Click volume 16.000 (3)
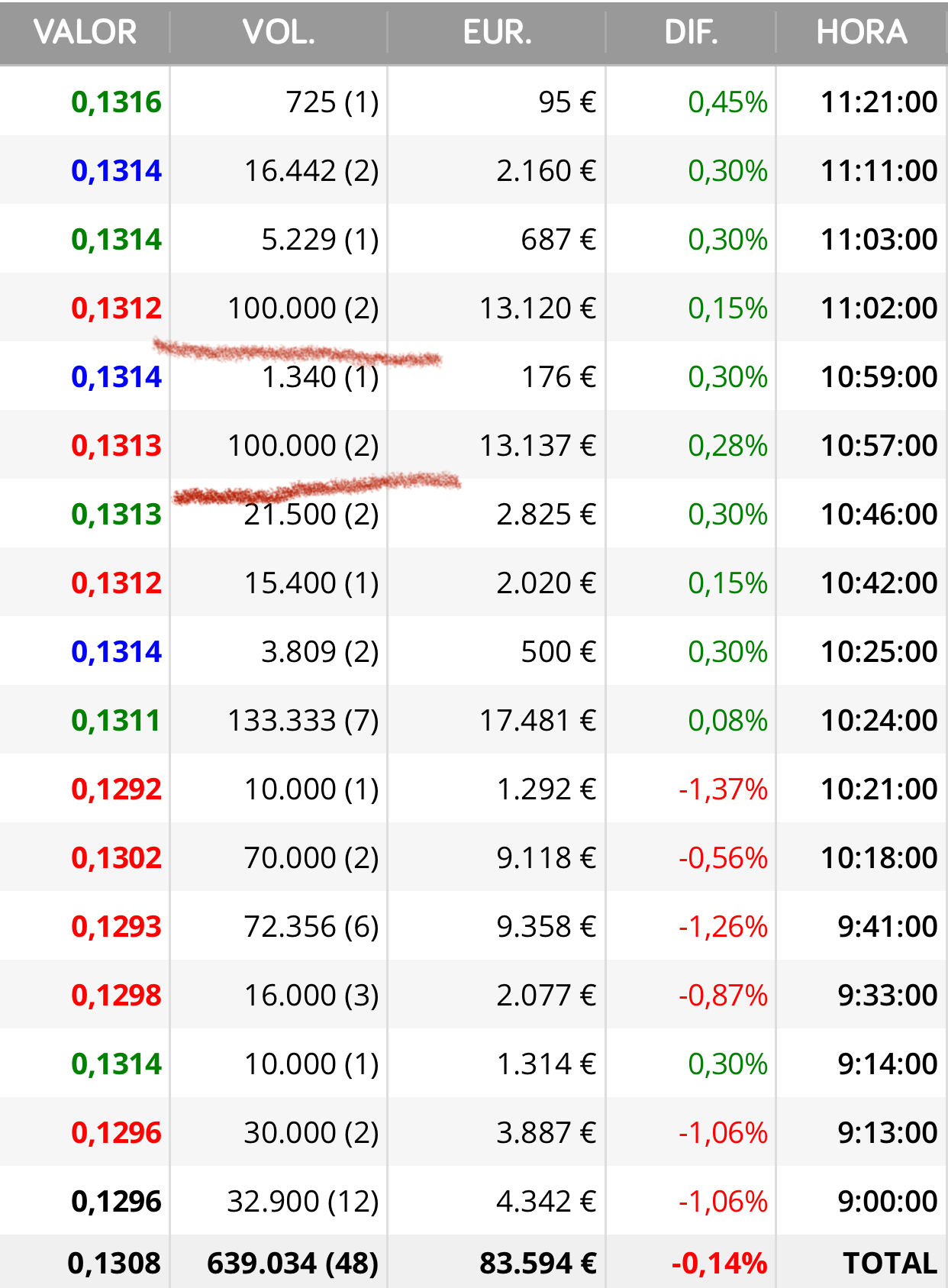948x1288 pixels. click(x=311, y=995)
